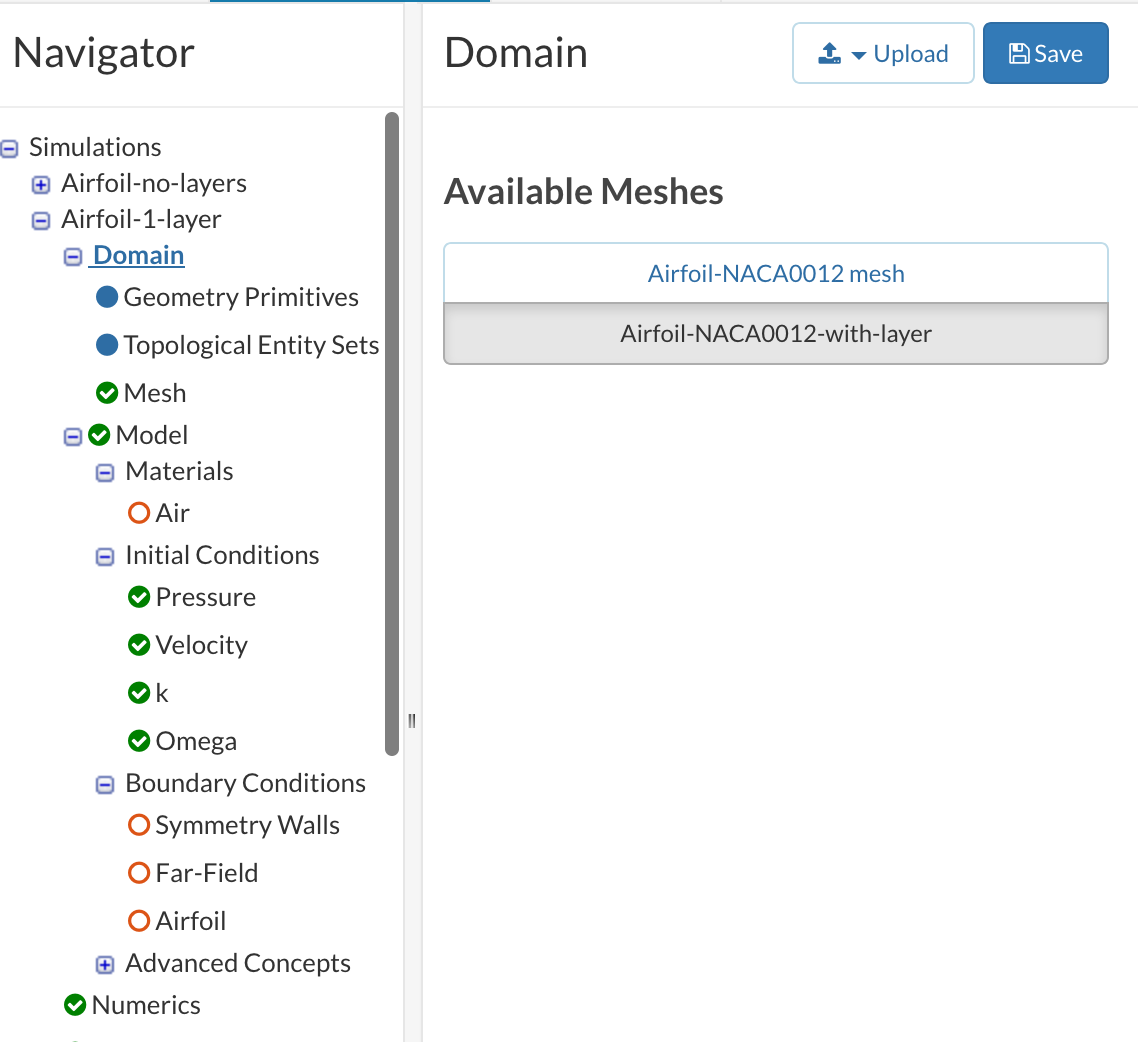
Task: Click the blue circle icon beside Geometry Primitives
Action: [x=107, y=297]
